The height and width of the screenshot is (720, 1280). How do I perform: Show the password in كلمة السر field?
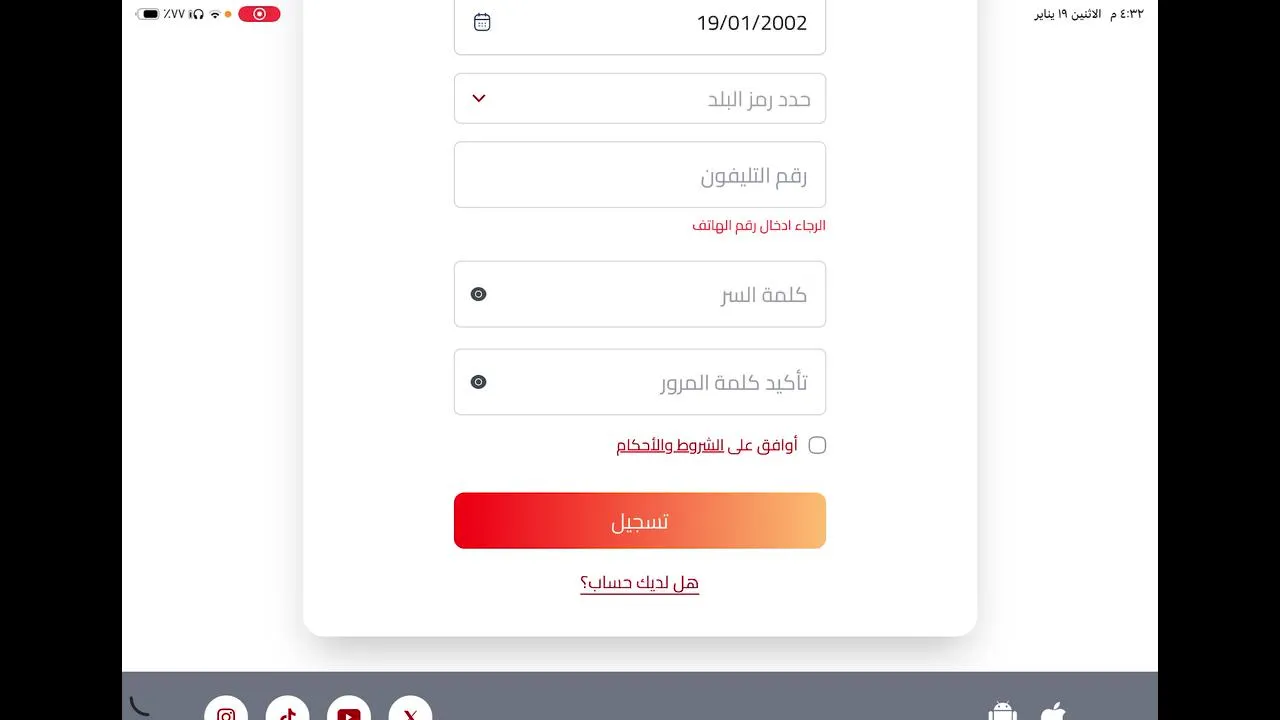479,294
